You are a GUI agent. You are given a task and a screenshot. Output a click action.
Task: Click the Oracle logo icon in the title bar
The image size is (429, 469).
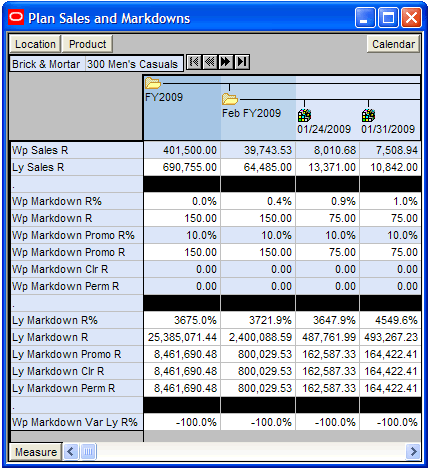tap(16, 17)
